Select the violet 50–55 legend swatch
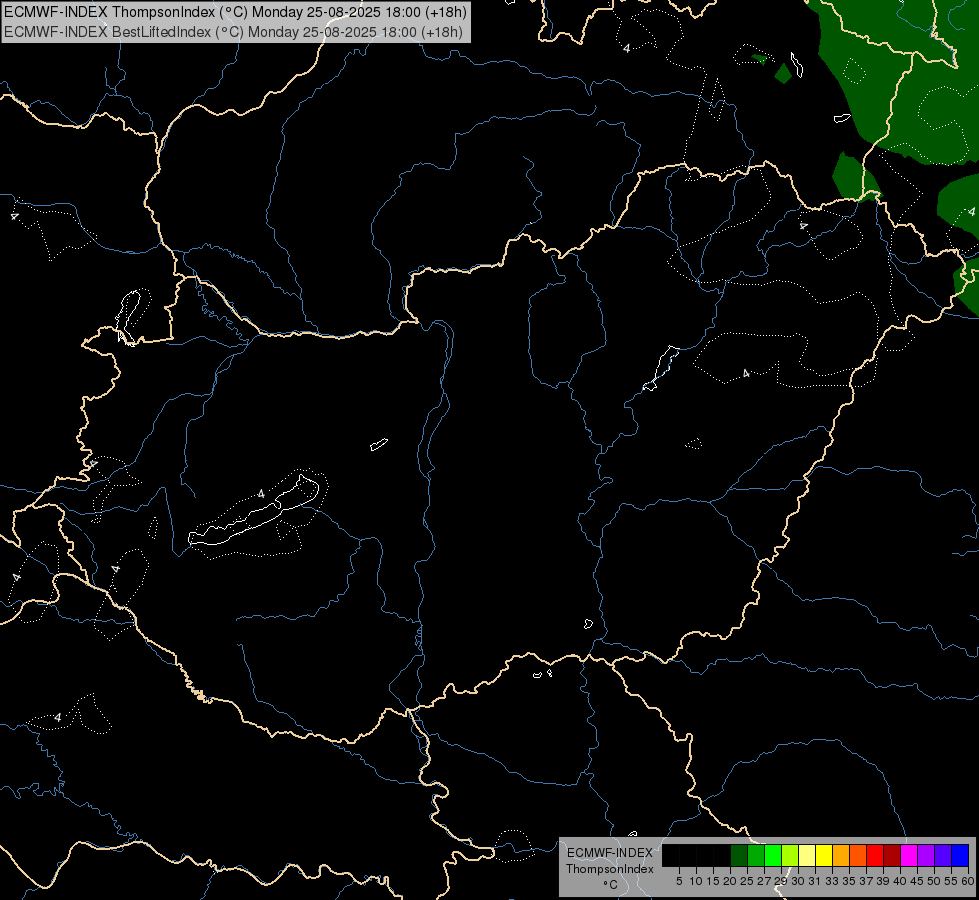Image resolution: width=979 pixels, height=900 pixels. pyautogui.click(x=943, y=855)
